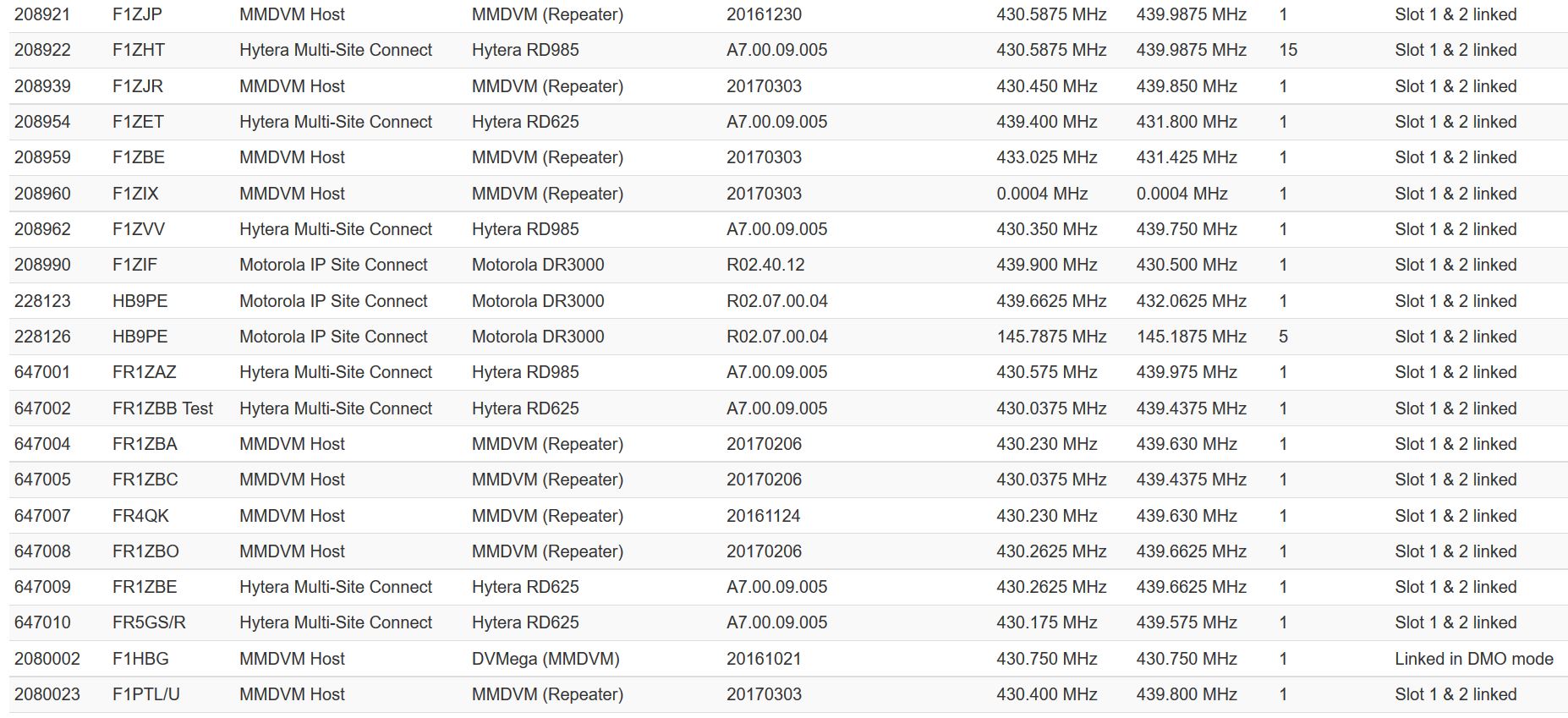The image size is (1568, 718).
Task: Click repeater ID 228123
Action: [x=42, y=301]
